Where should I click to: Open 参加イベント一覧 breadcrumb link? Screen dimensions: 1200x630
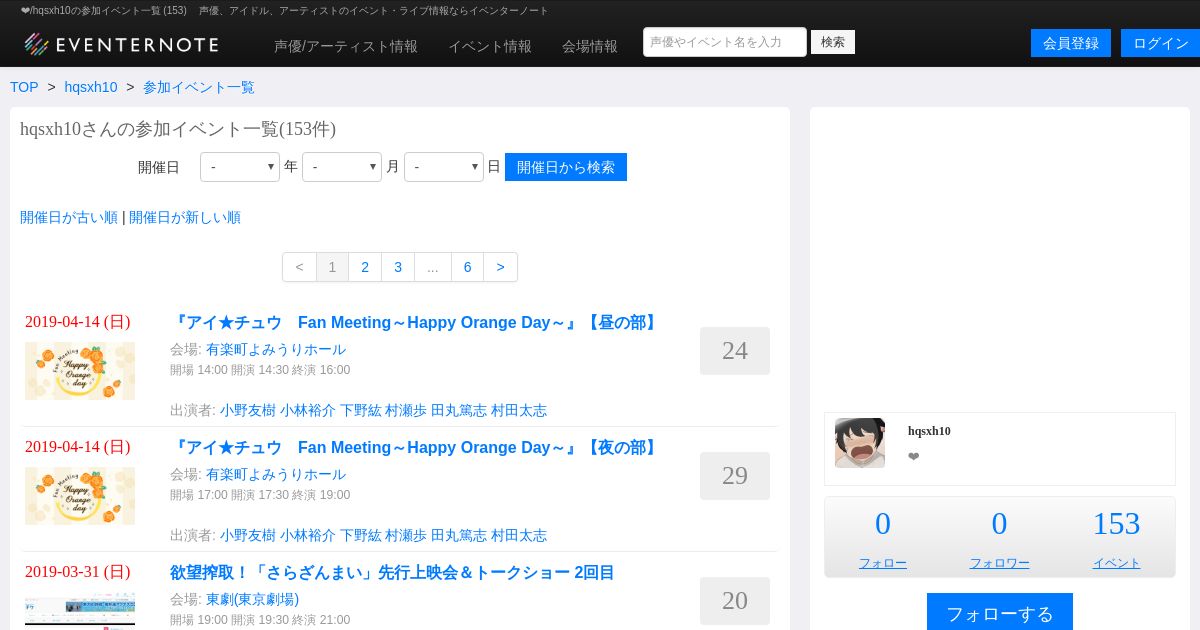click(199, 87)
